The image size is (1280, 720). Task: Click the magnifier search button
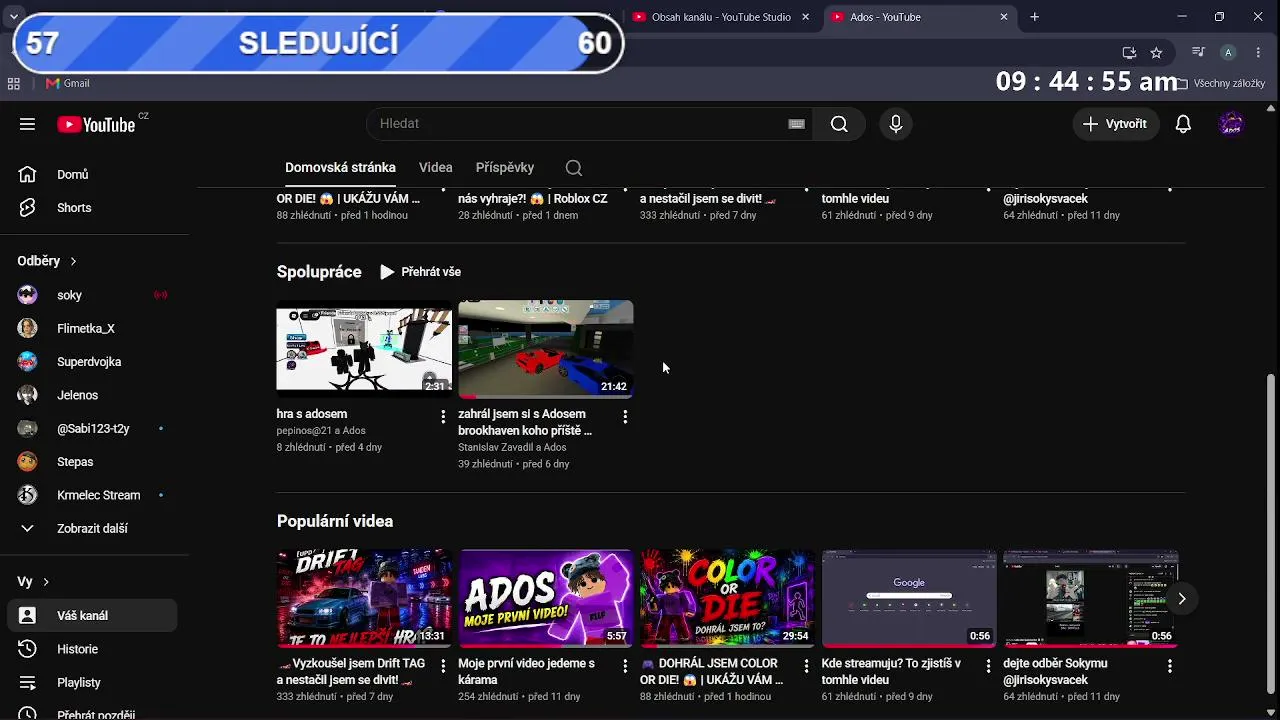[839, 124]
